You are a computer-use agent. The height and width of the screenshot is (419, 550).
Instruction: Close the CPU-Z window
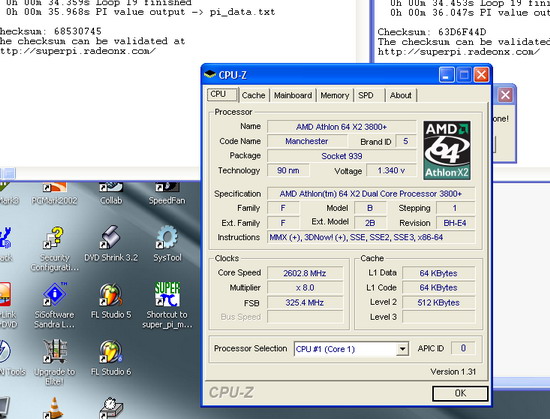pyautogui.click(x=481, y=75)
